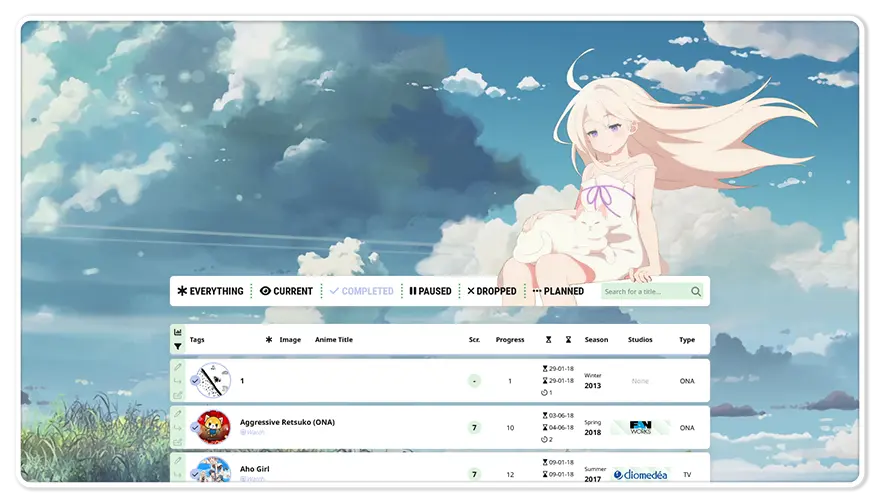Viewport: 880px width, 503px height.
Task: Switch to the Current list tab
Action: [x=286, y=291]
